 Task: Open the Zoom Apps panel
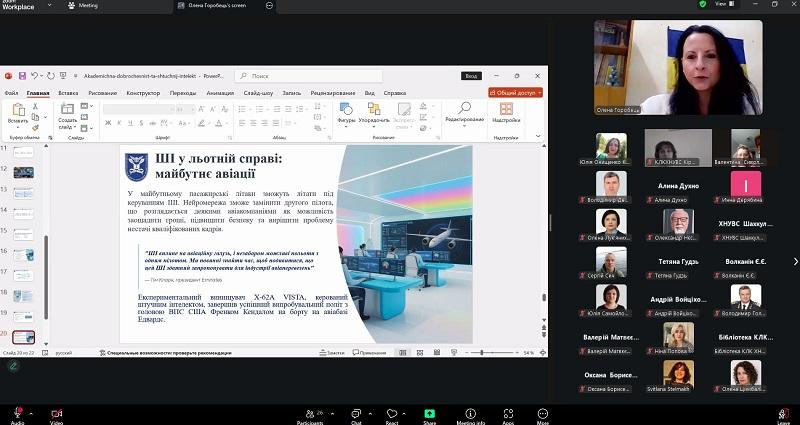click(508, 411)
